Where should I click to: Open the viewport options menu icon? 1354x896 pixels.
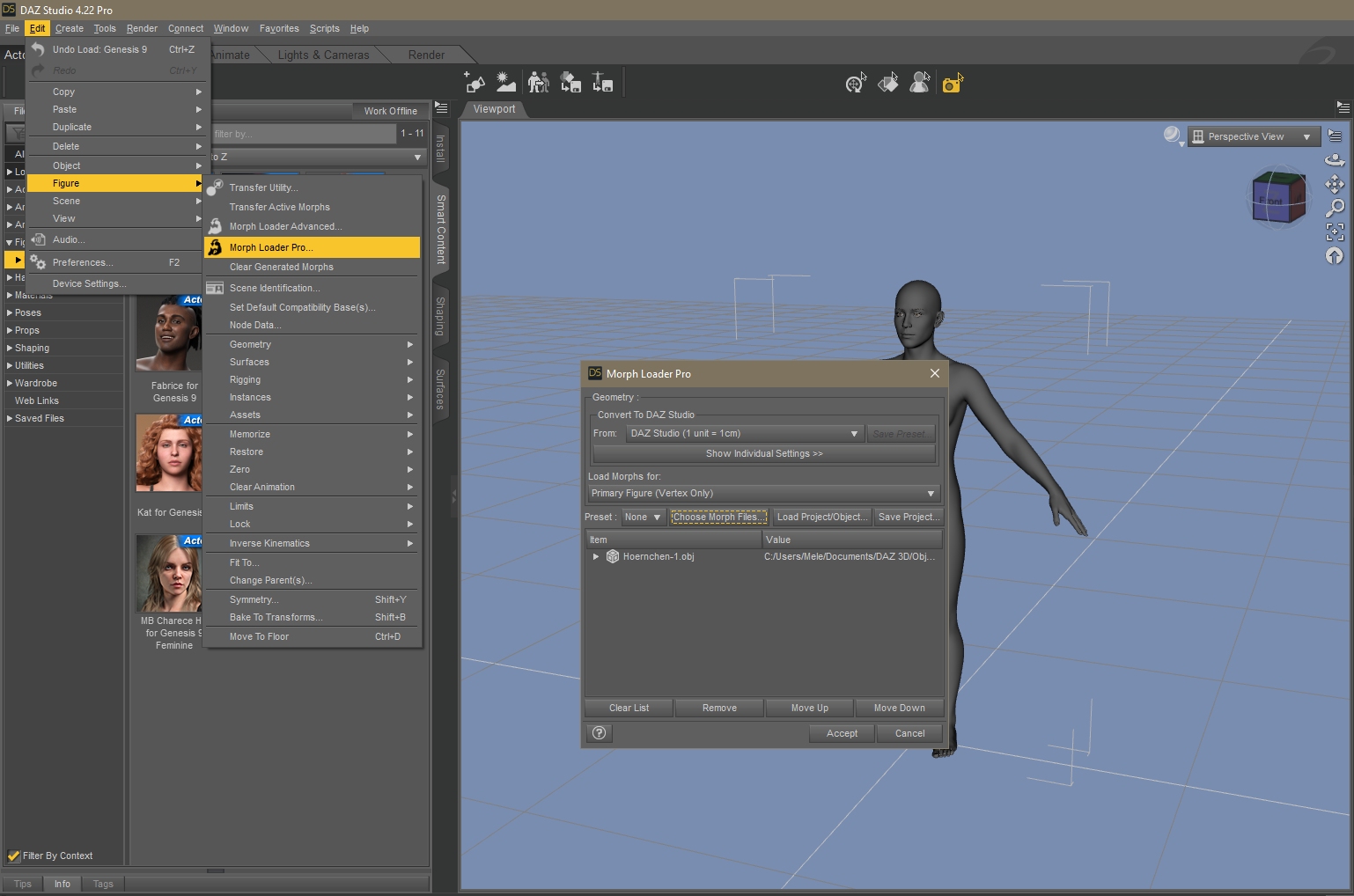pos(1335,136)
